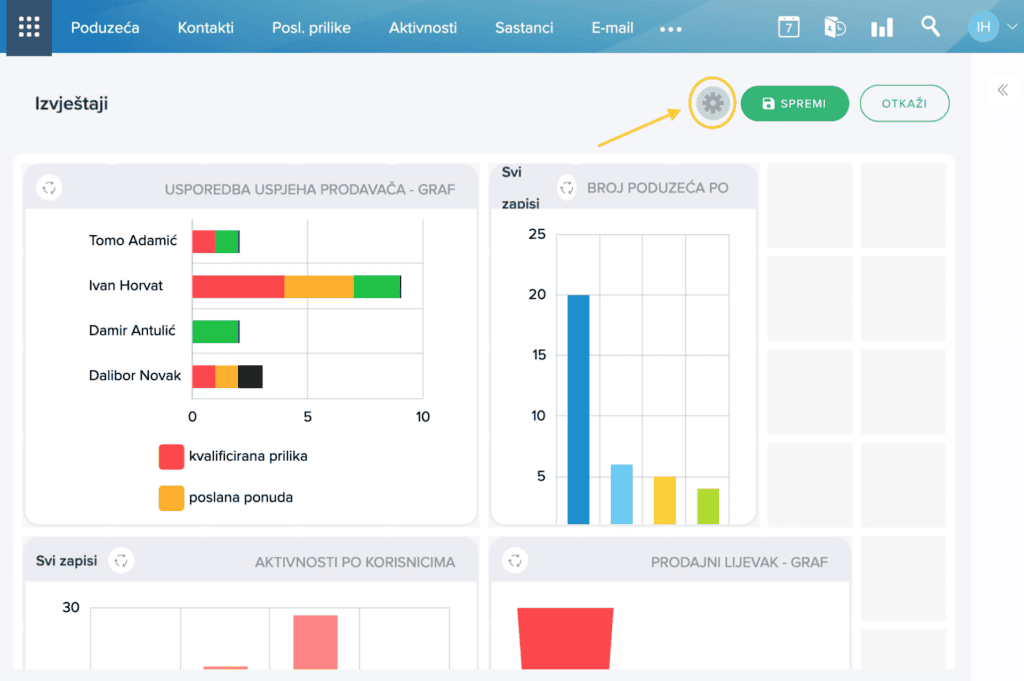Refresh the Broj poduzeća widget
This screenshot has height=681, width=1024.
click(566, 188)
